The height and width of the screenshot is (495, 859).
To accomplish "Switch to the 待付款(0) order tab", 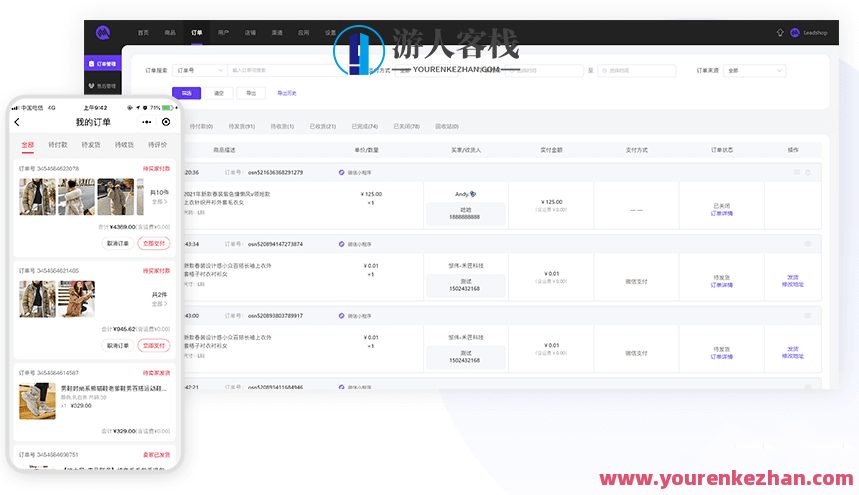I will coord(201,126).
